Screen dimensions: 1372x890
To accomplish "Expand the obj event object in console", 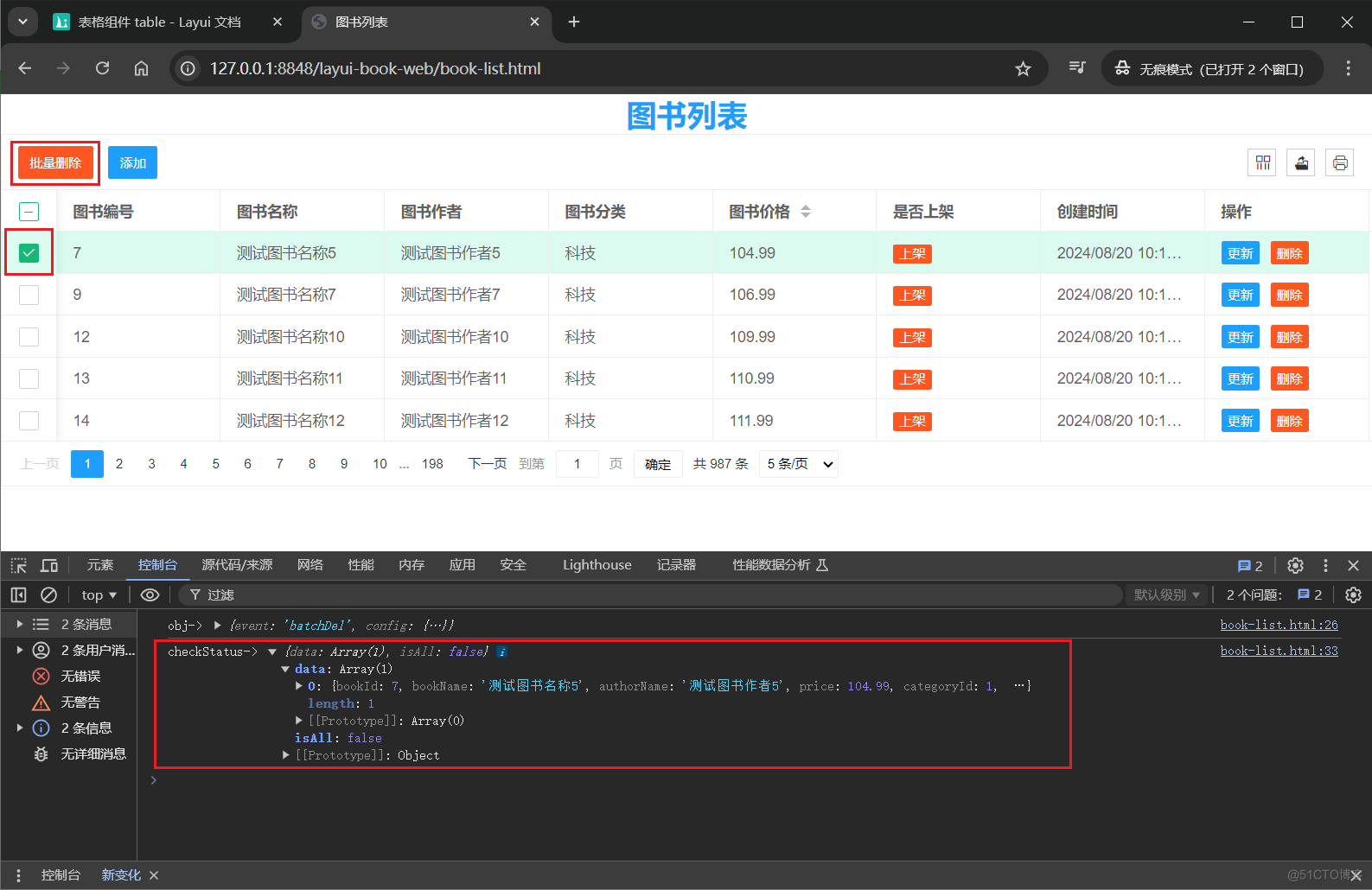I will point(218,626).
